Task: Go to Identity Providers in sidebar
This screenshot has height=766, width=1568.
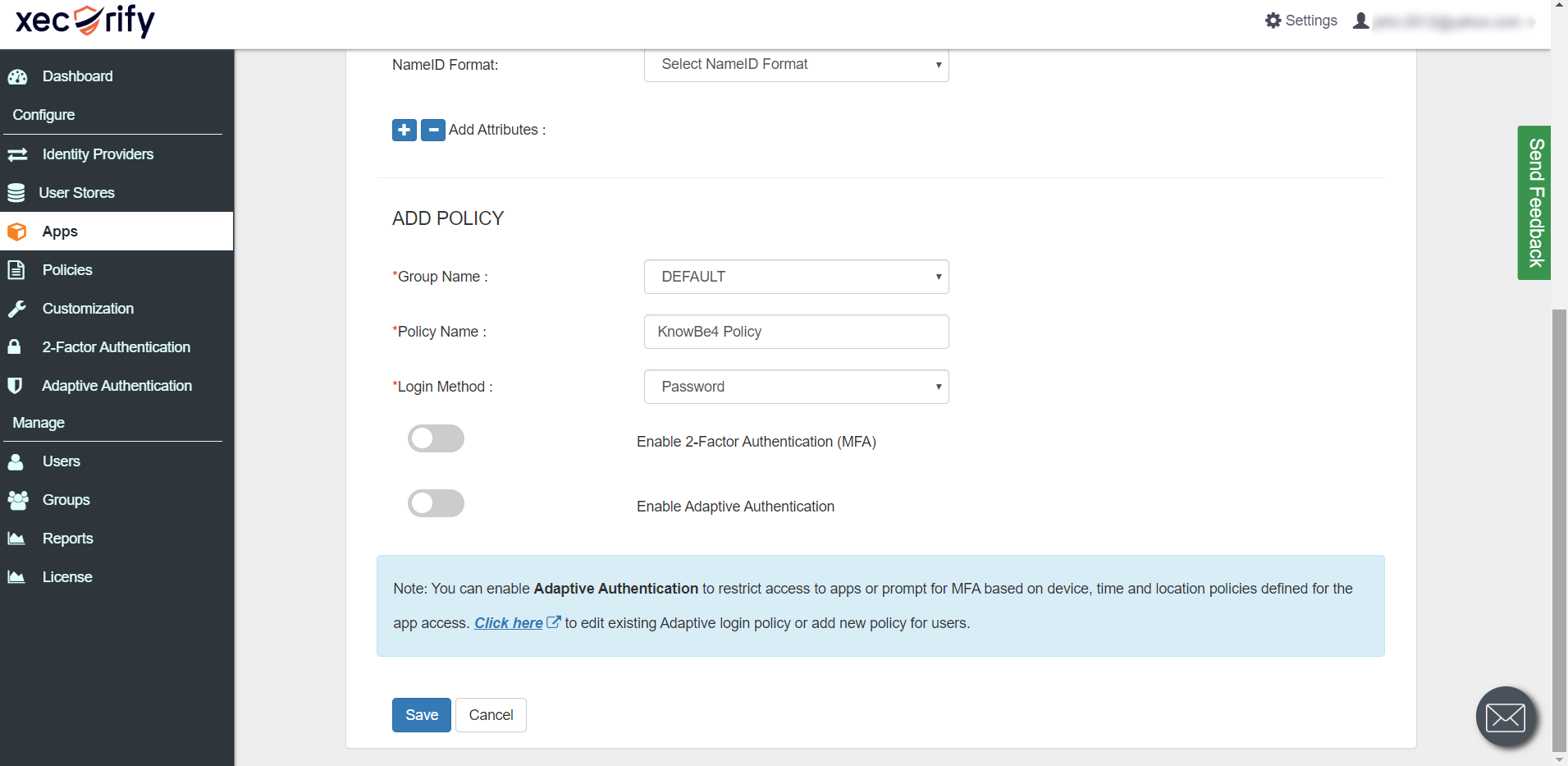Action: tap(98, 154)
